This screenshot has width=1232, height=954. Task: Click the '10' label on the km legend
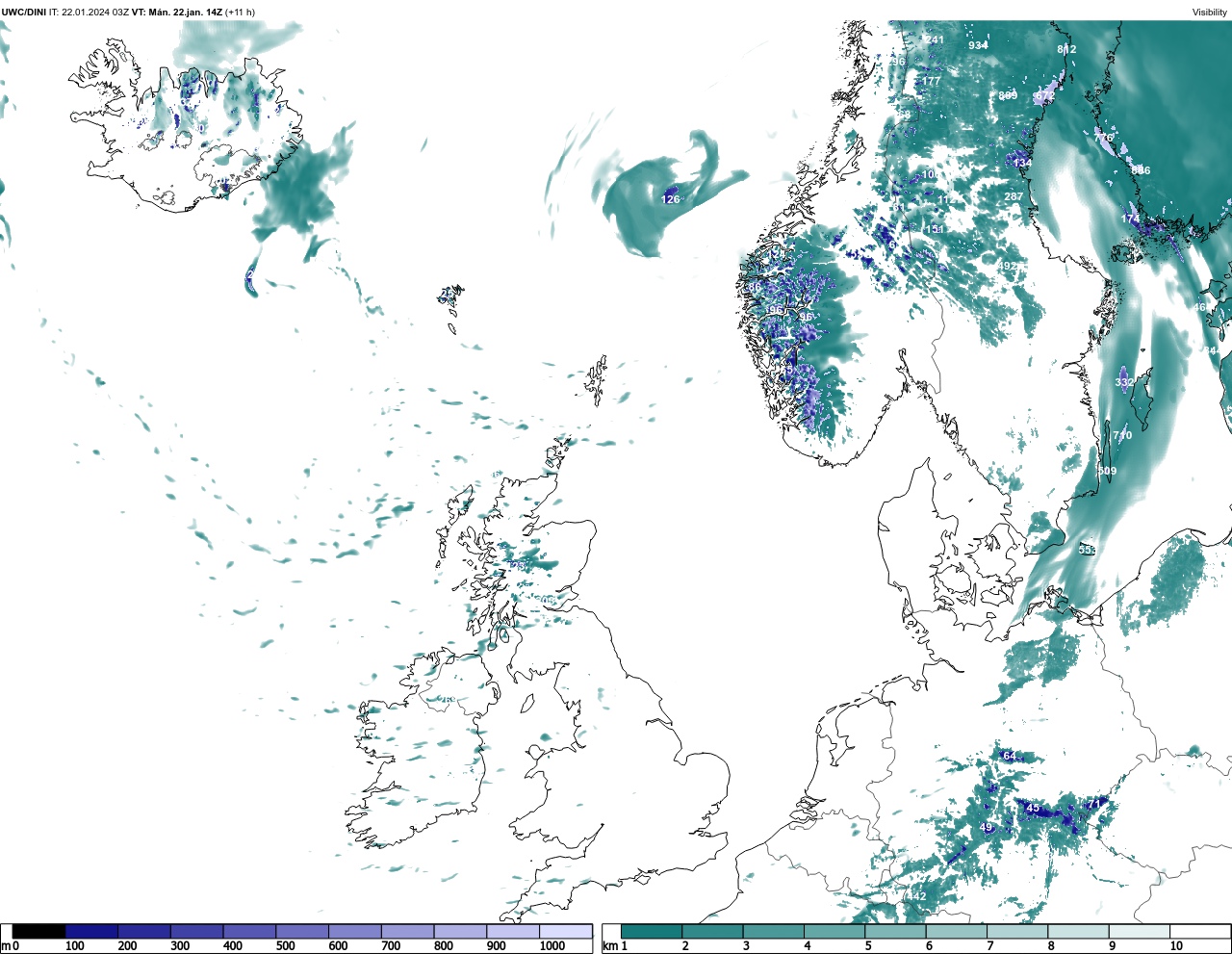tap(1176, 946)
